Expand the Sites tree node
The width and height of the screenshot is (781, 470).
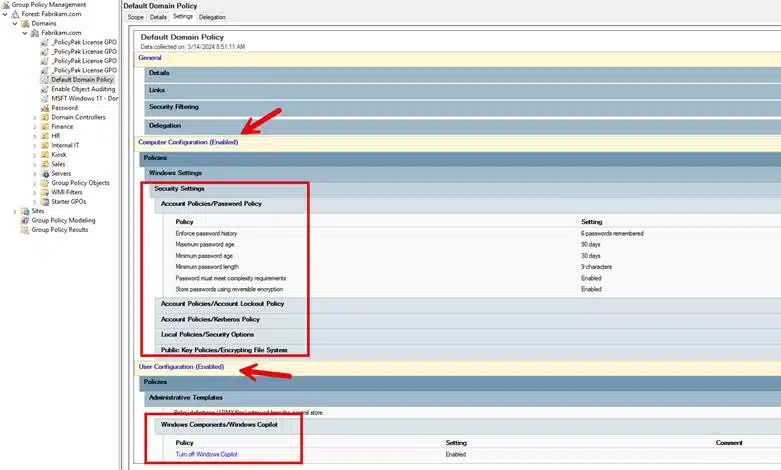coord(14,211)
